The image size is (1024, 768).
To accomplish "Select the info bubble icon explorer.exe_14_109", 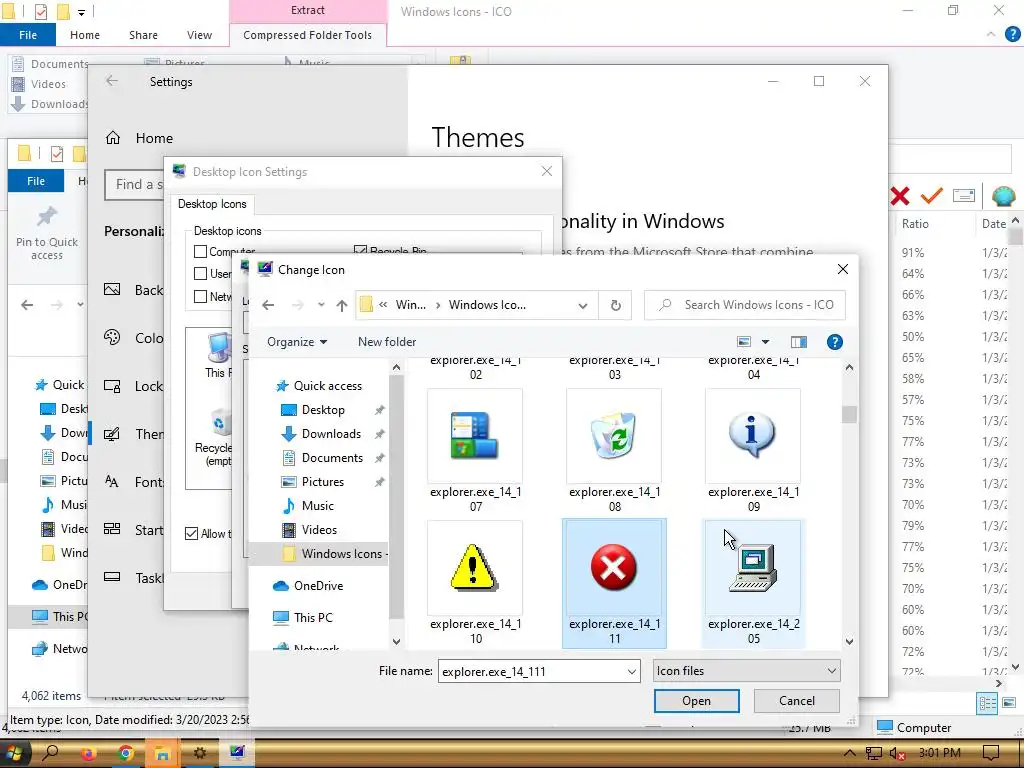I will click(753, 451).
